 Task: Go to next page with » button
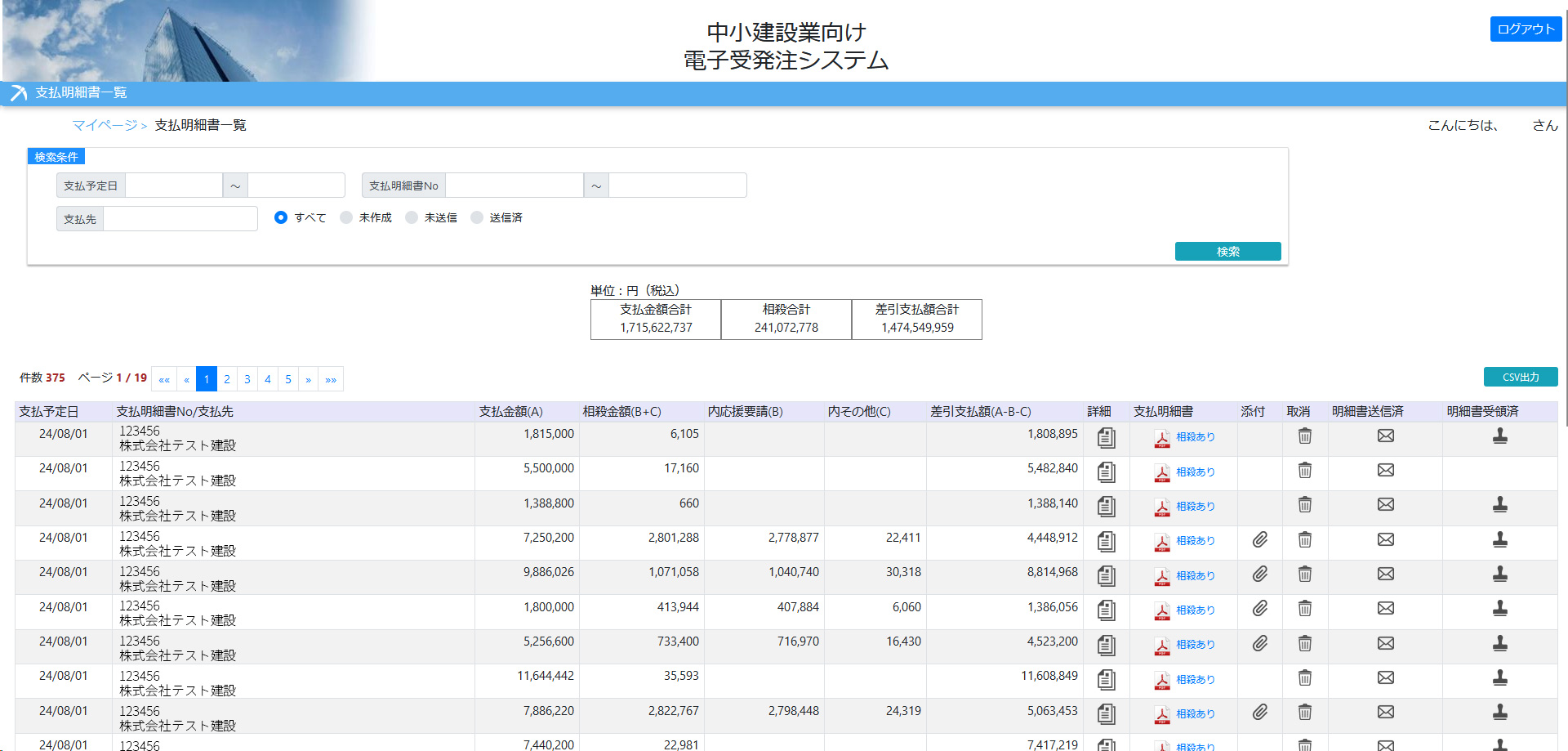(x=309, y=379)
